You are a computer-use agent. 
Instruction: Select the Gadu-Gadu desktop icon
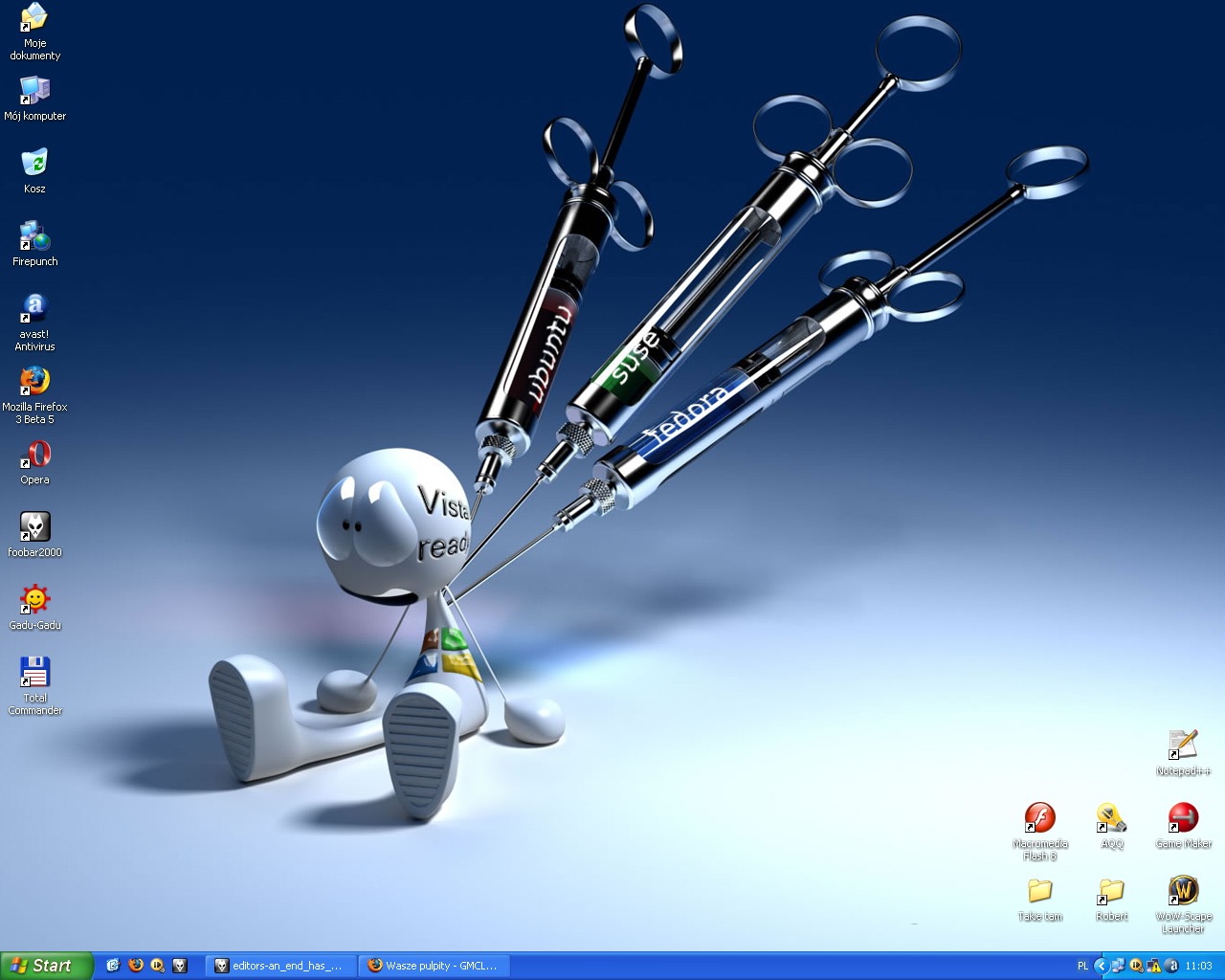[x=34, y=600]
